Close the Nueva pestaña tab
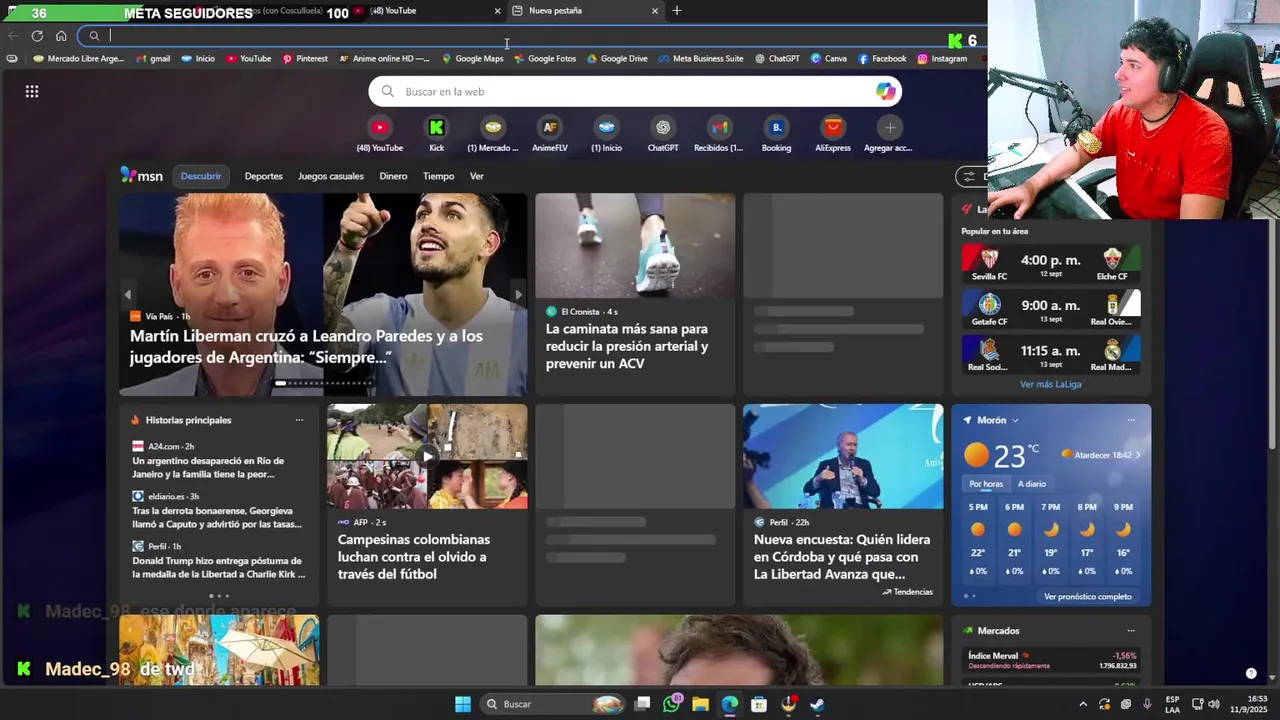 655,11
